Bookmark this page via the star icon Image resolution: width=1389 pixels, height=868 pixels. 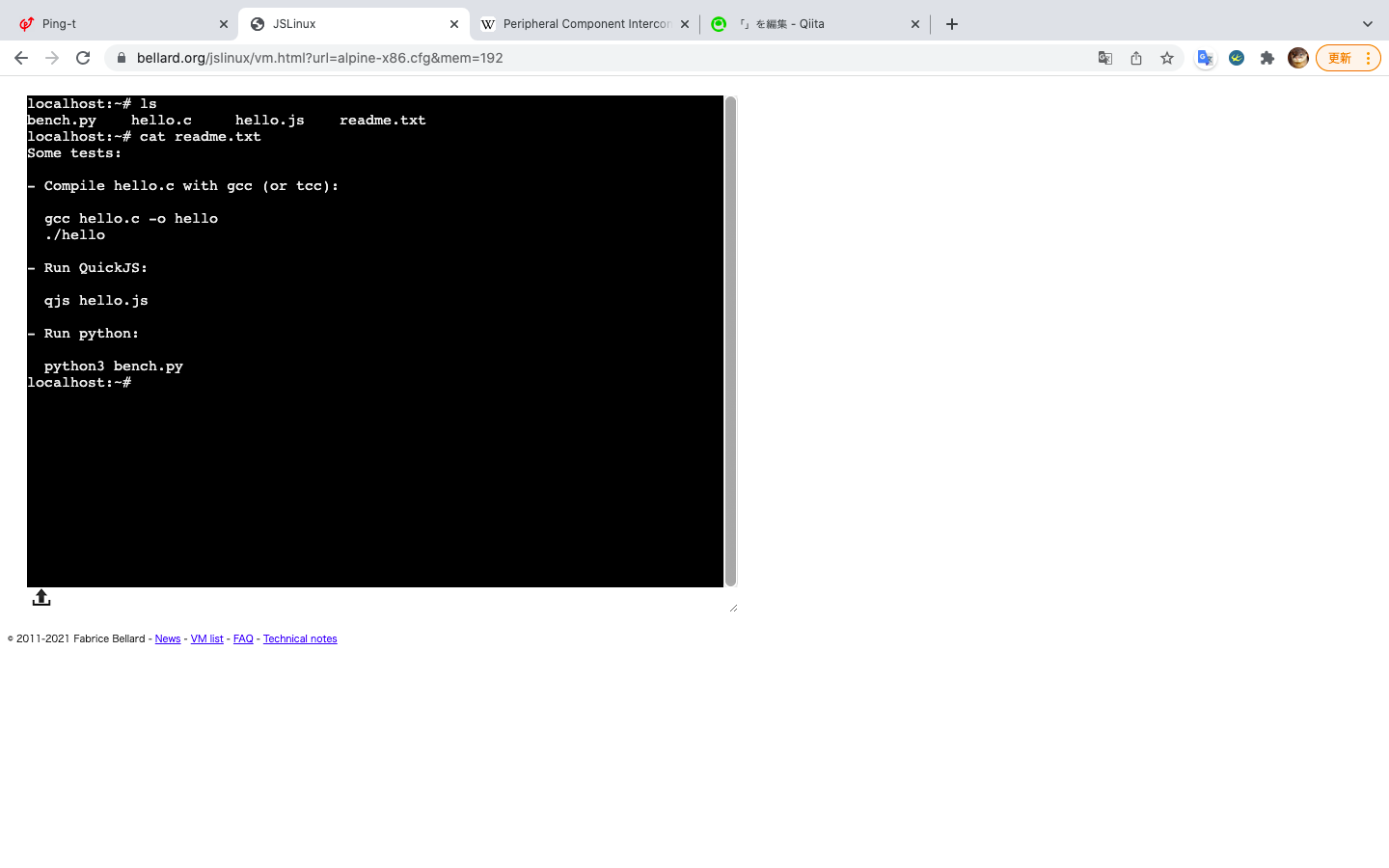pos(1167,58)
